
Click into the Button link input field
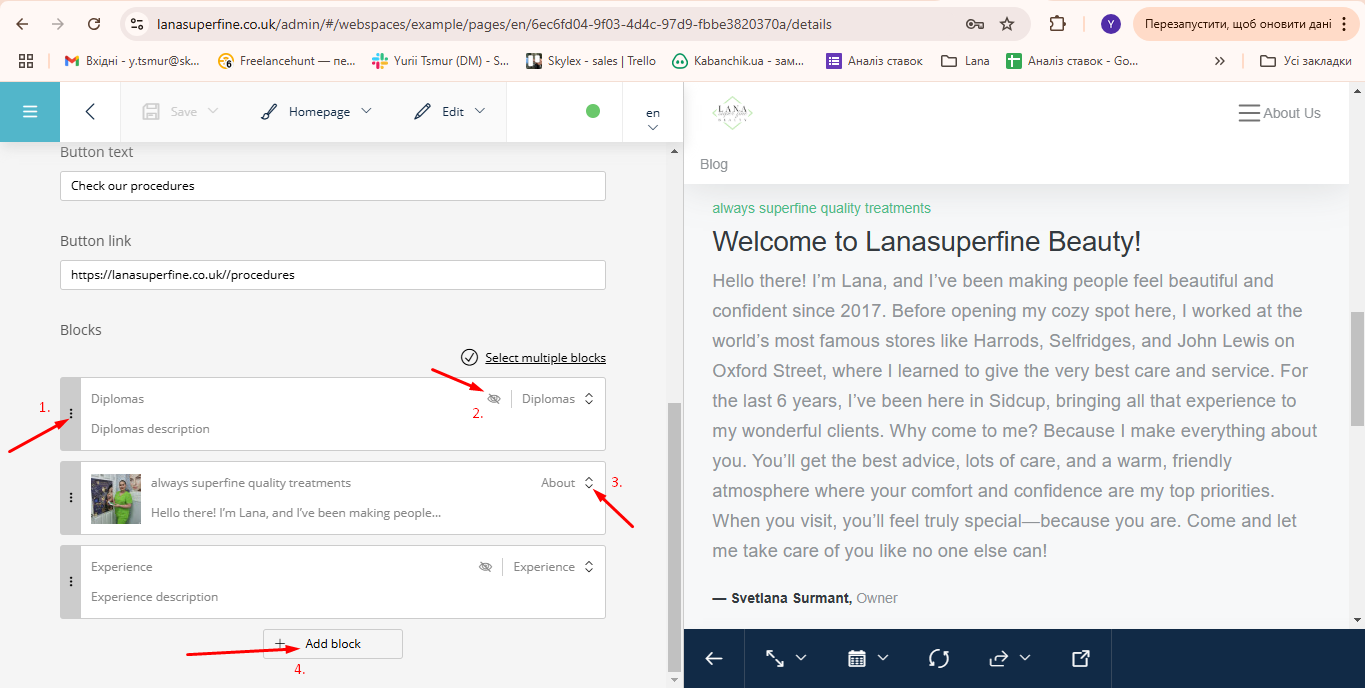click(x=333, y=275)
